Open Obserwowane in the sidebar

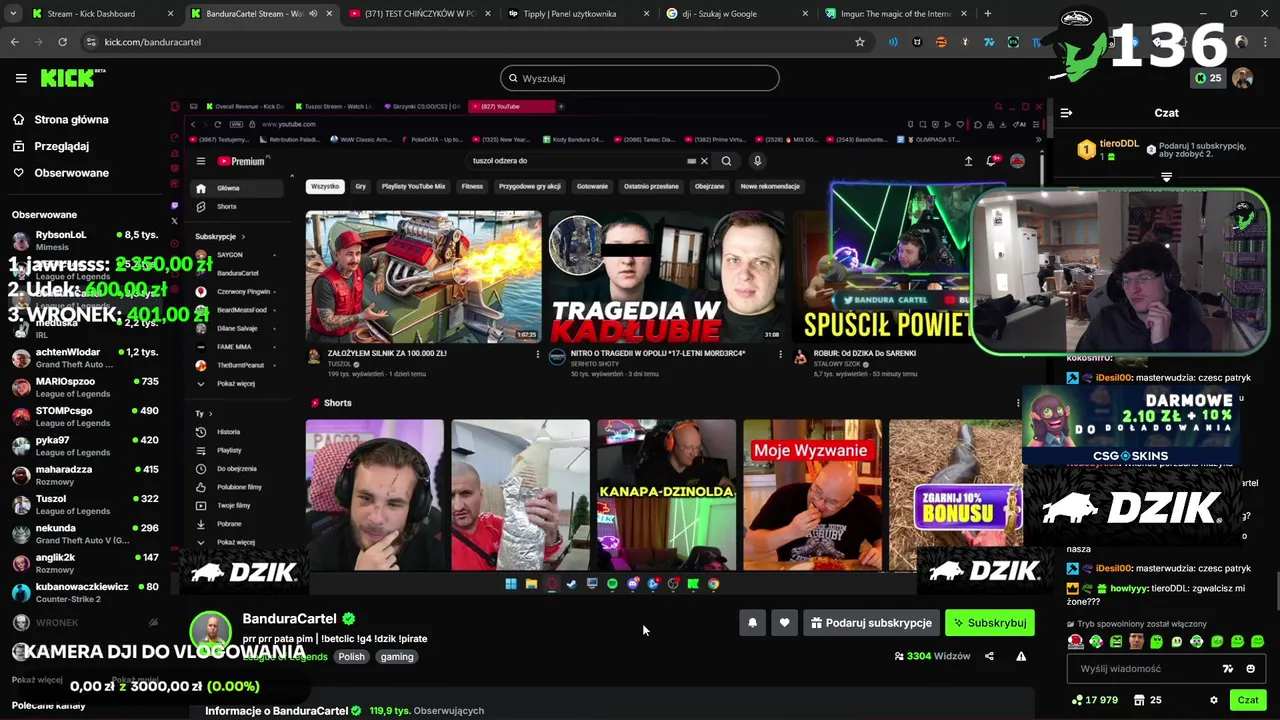[x=61, y=173]
